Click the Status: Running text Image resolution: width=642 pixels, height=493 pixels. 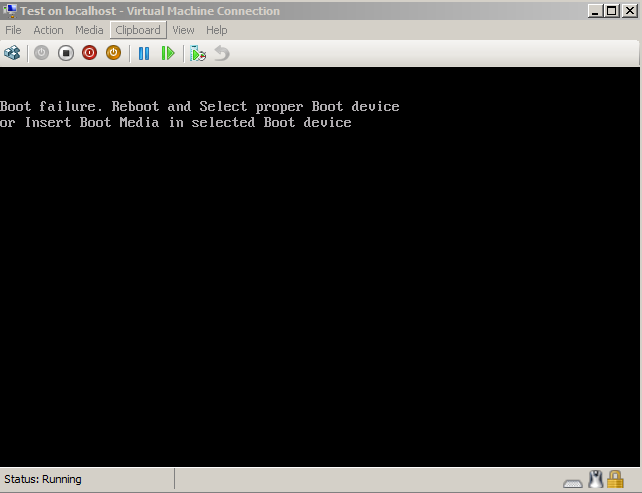click(x=43, y=479)
